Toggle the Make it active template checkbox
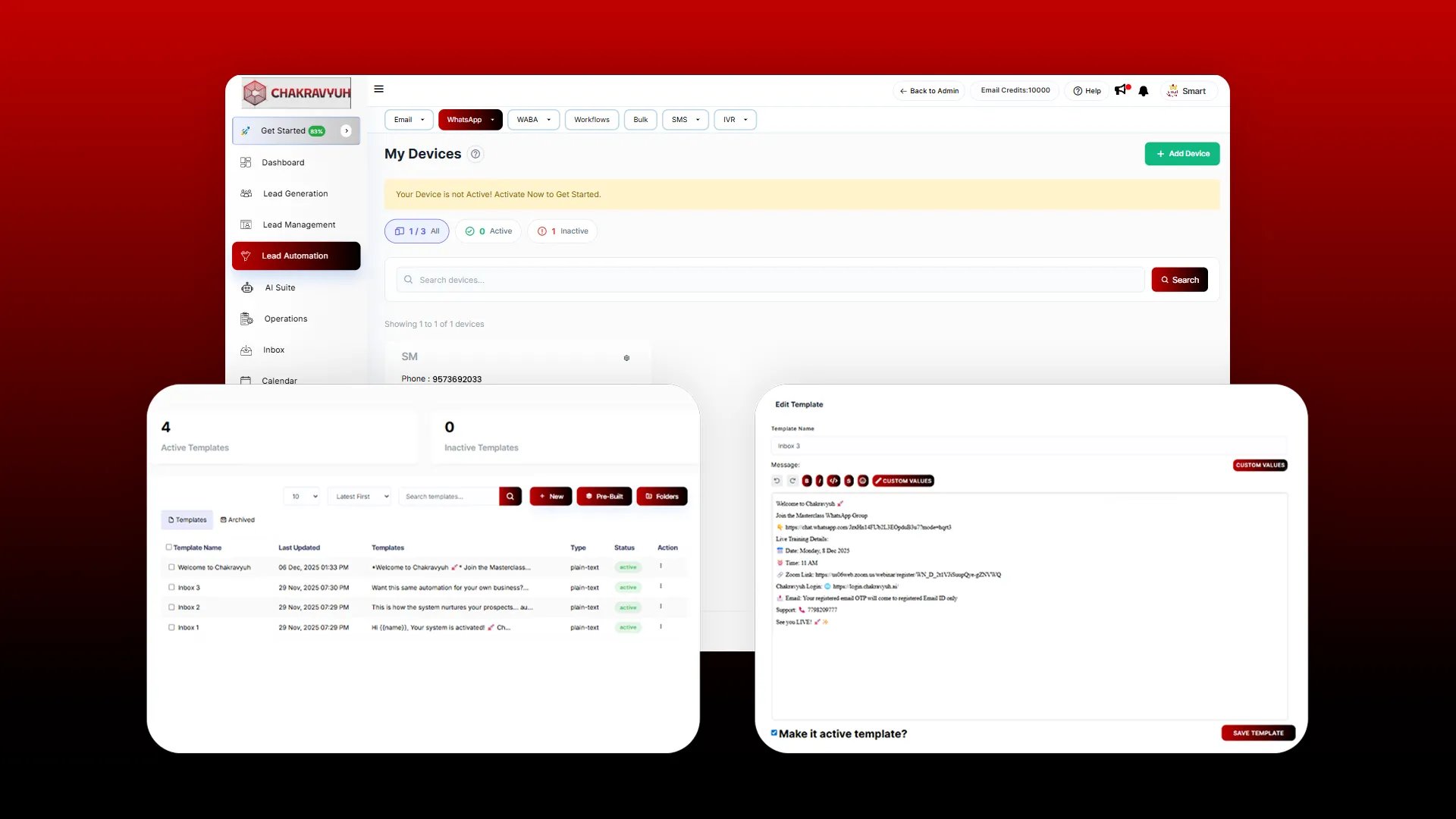 tap(774, 733)
